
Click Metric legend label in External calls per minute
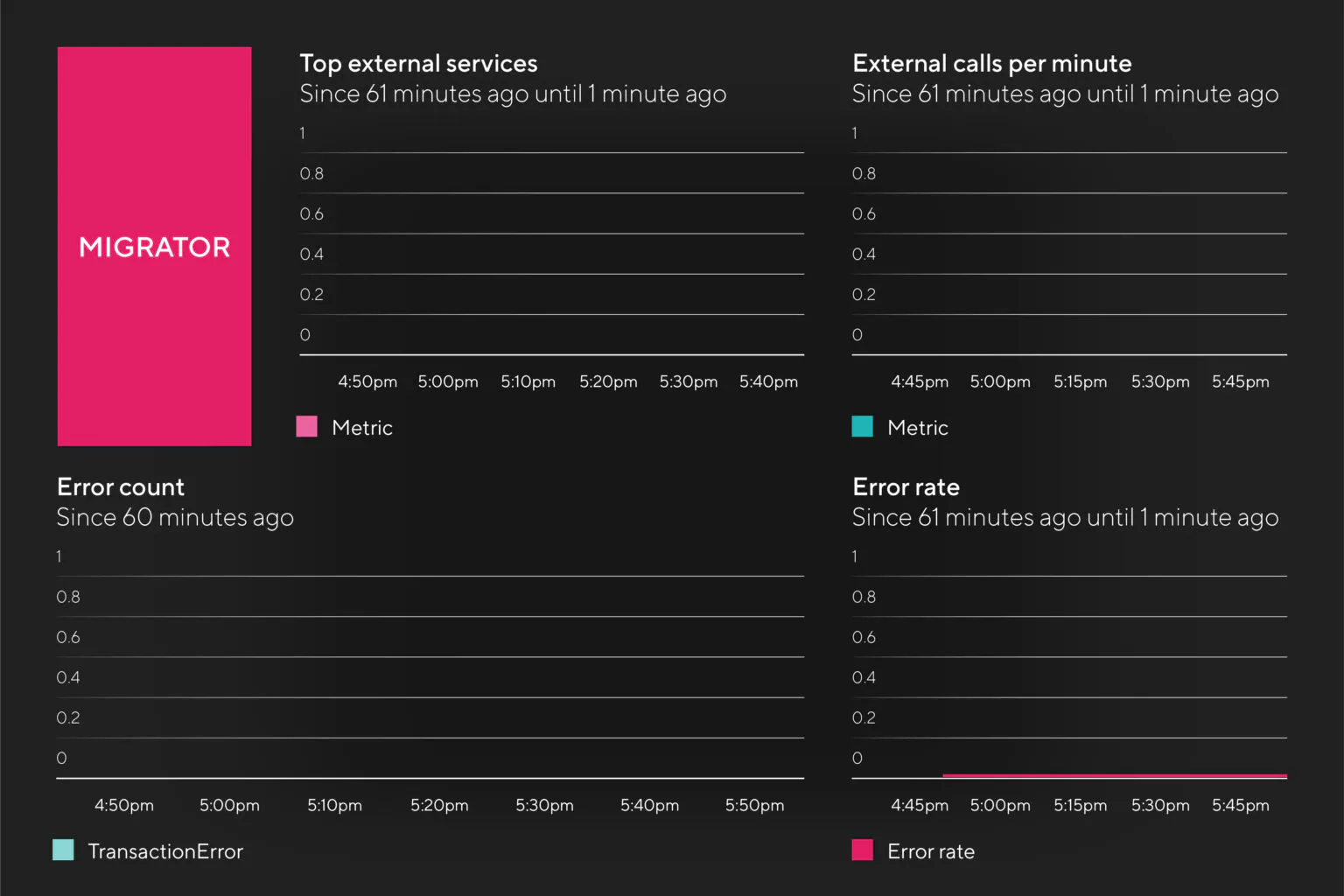[x=917, y=428]
